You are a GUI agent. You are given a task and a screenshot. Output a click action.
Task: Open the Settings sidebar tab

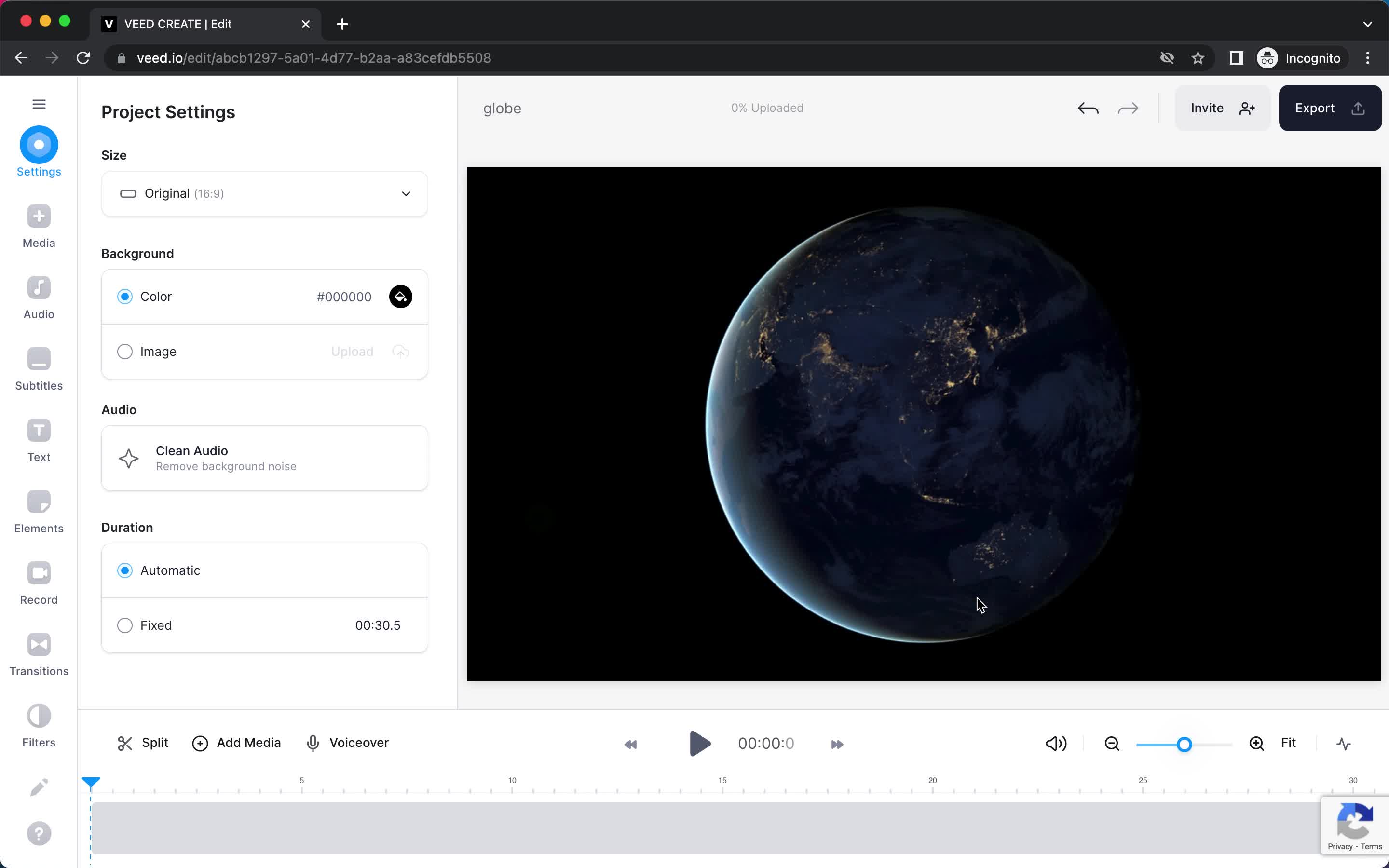click(x=39, y=151)
